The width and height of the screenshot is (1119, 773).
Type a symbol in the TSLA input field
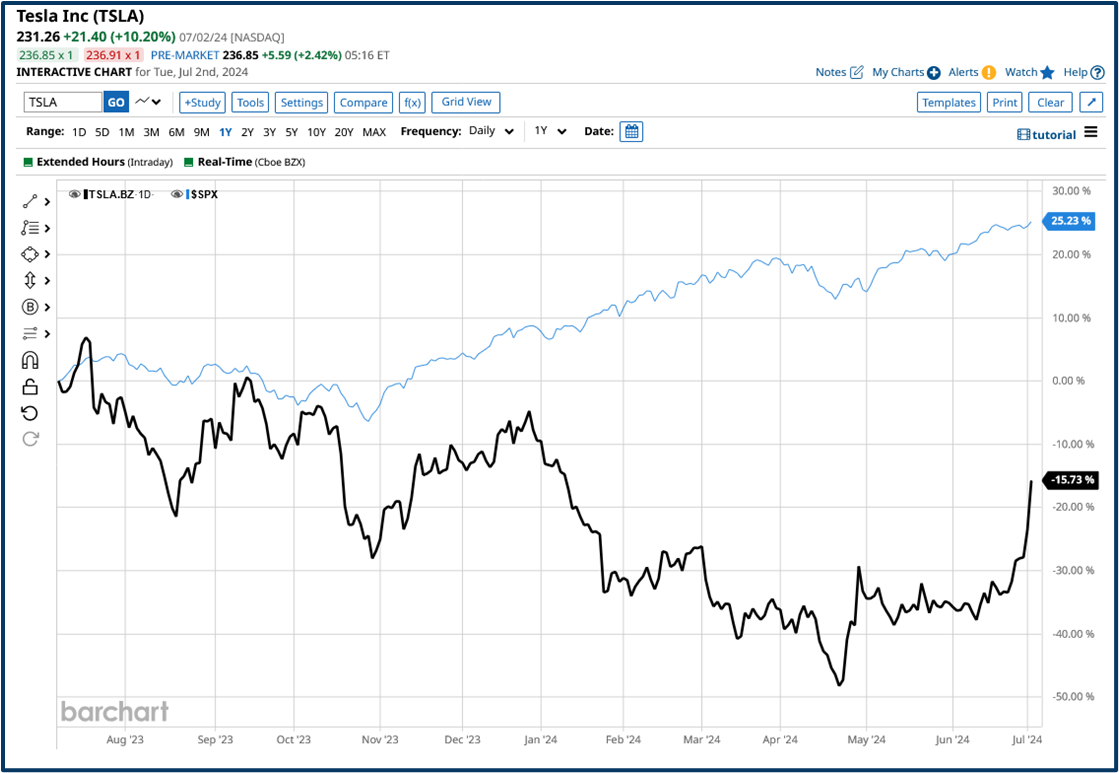pos(62,101)
